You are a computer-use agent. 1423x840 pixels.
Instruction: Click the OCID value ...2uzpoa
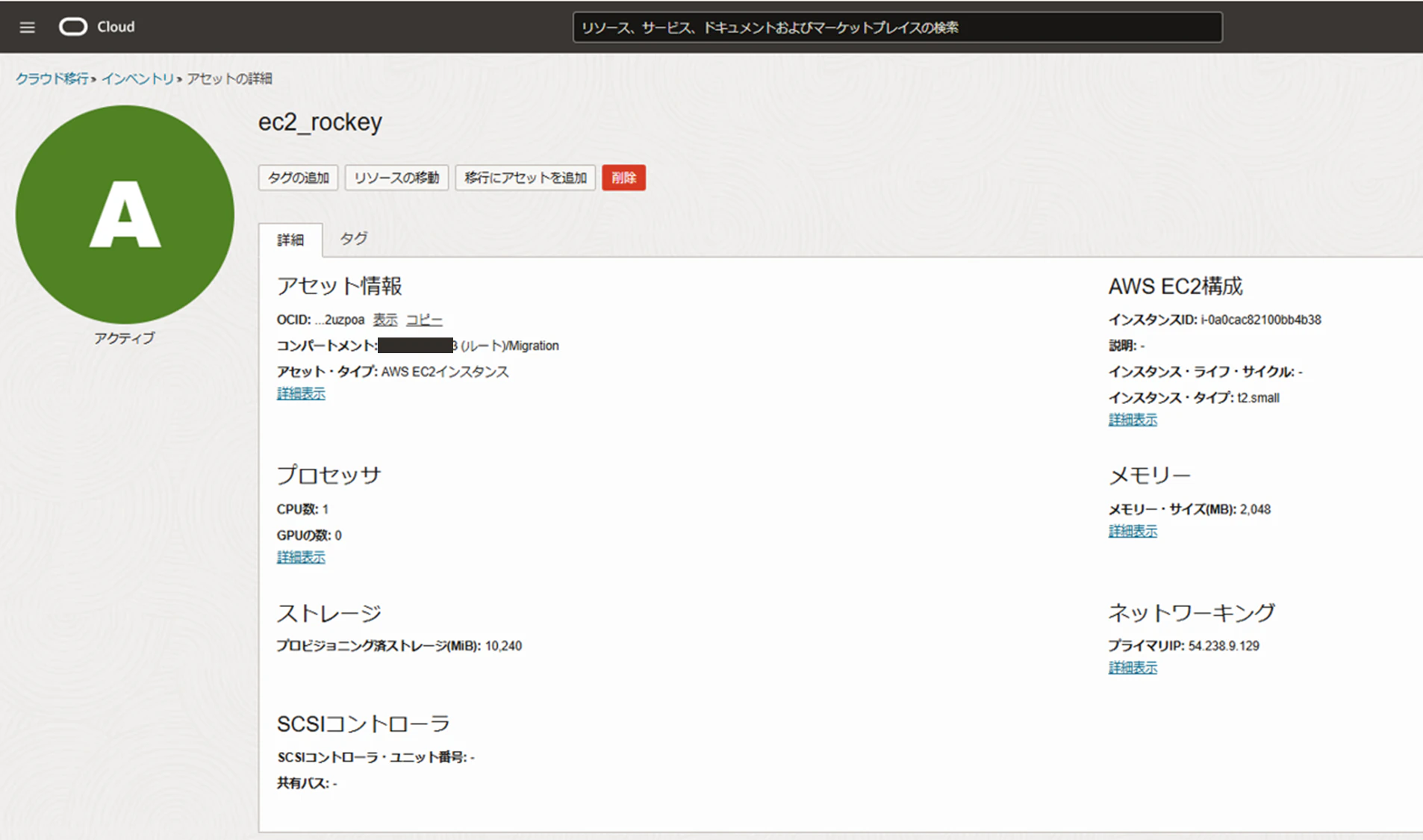click(340, 320)
